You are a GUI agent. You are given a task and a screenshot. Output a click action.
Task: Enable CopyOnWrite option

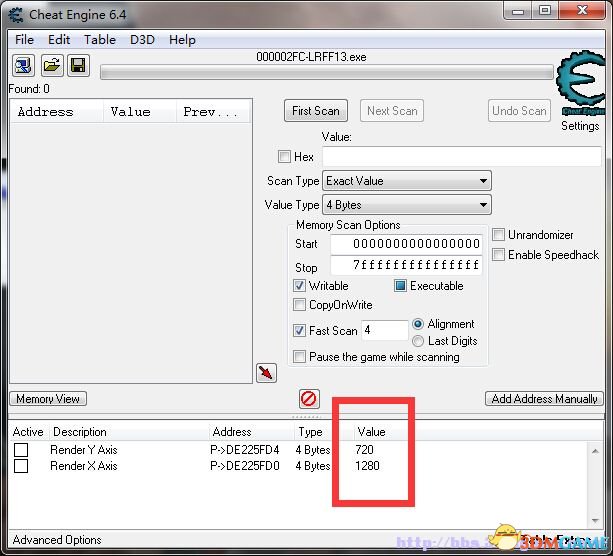pos(299,305)
